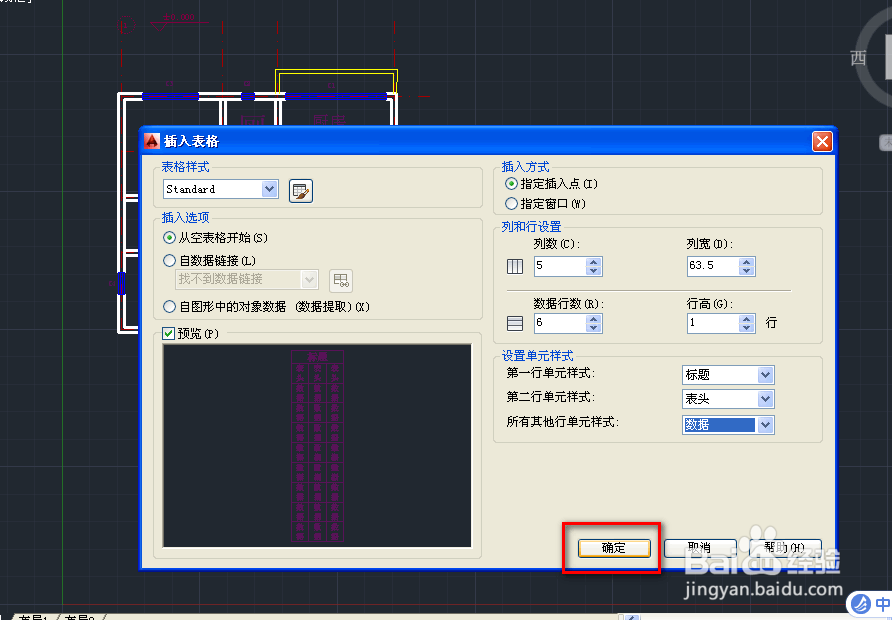Switch to the 布局2 layout tab

point(78,616)
